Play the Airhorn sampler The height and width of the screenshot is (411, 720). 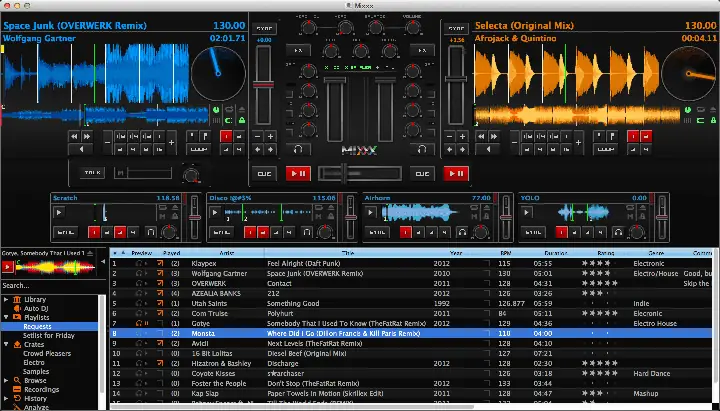(x=370, y=213)
